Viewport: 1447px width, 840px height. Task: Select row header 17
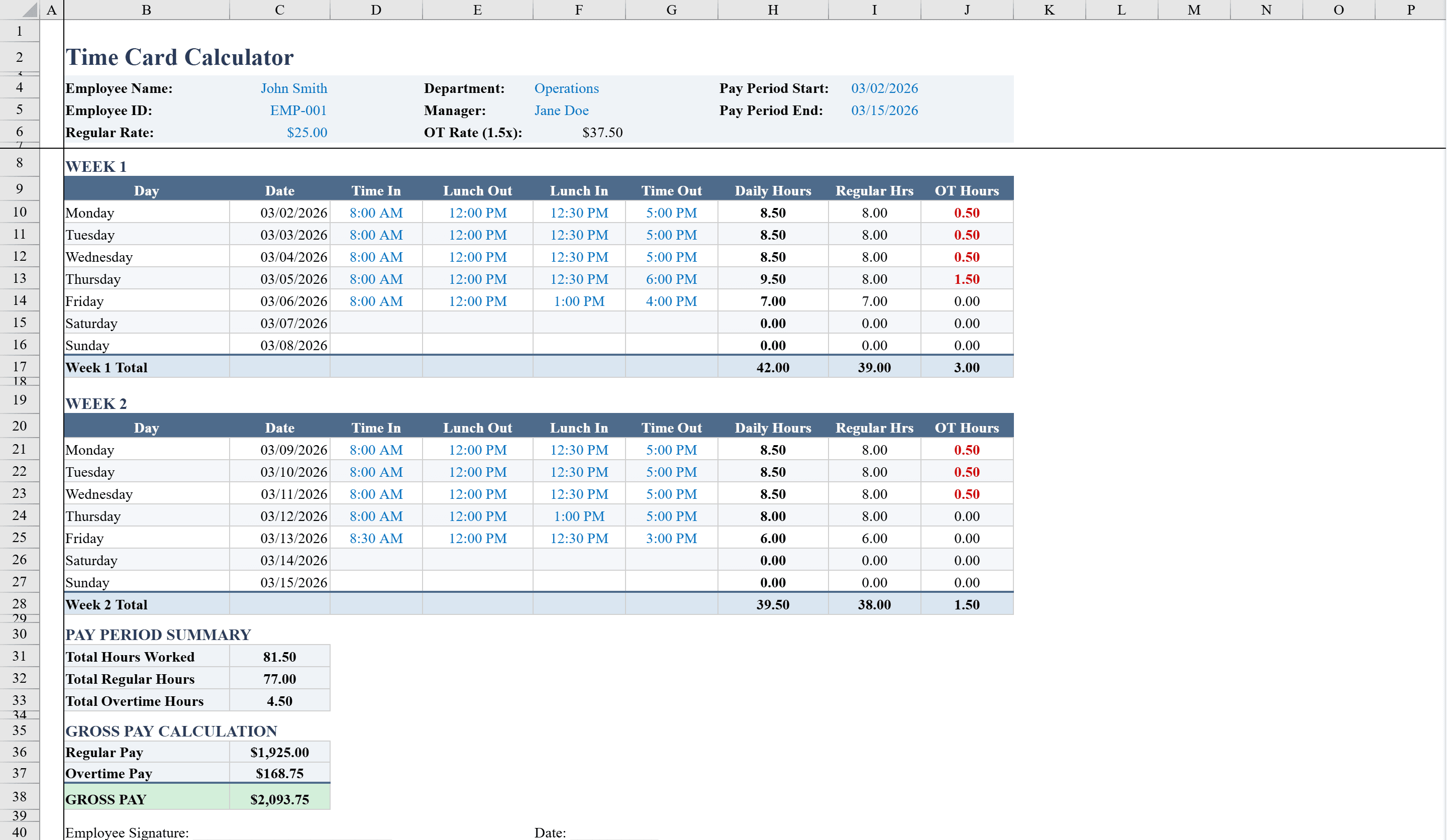coord(19,367)
